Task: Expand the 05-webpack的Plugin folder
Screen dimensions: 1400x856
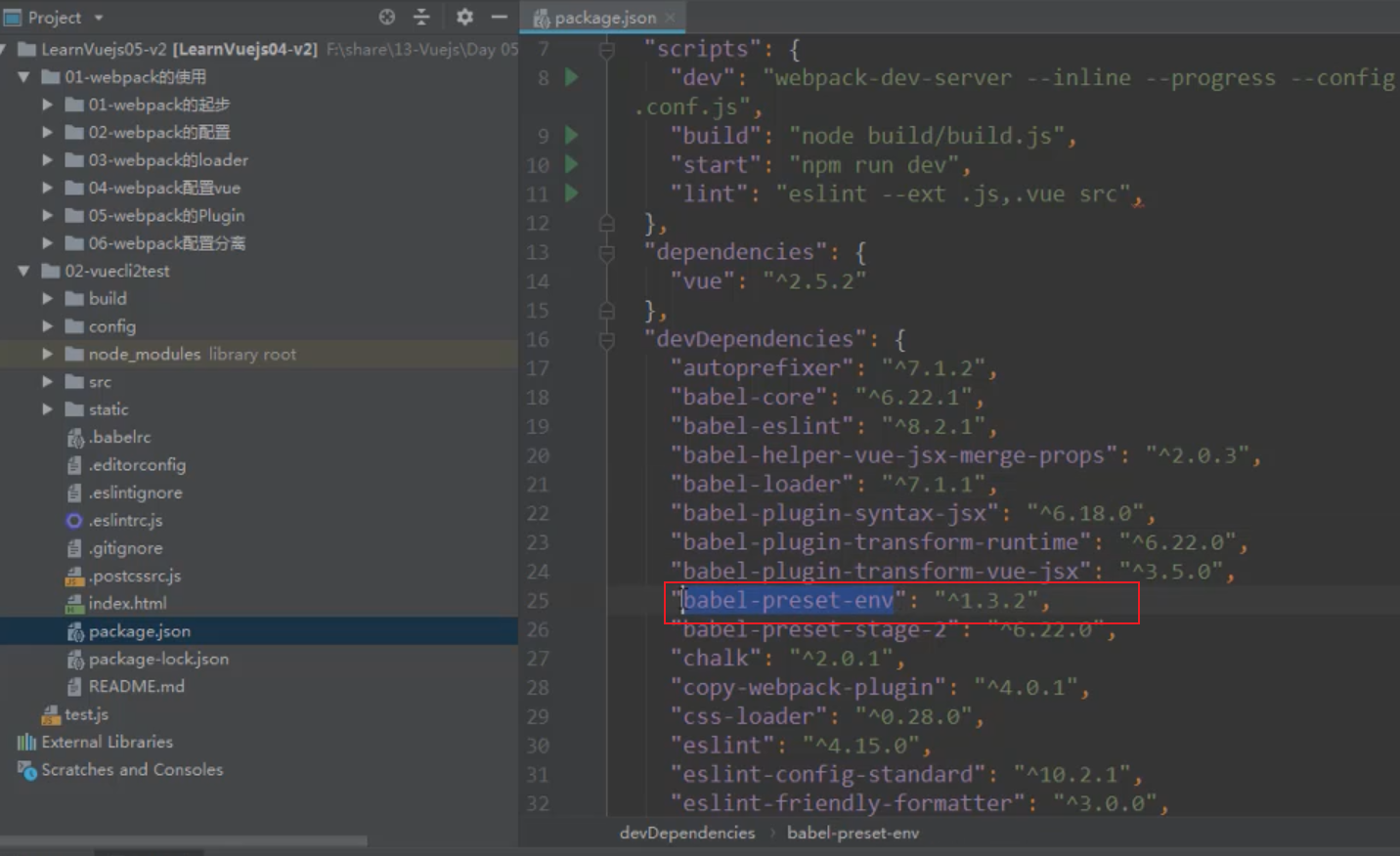Action: tap(47, 215)
